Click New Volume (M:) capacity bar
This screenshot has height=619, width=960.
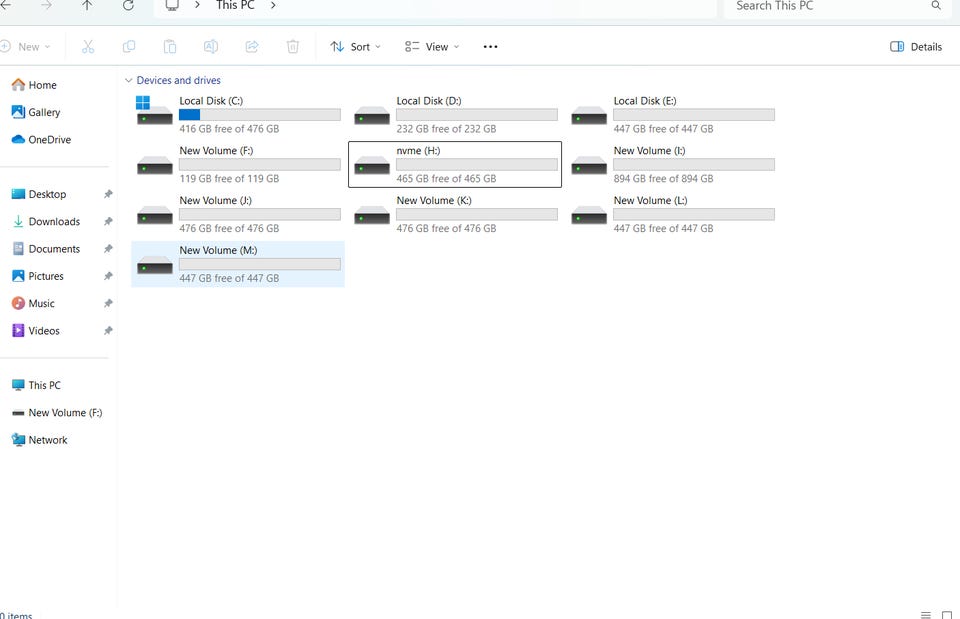click(x=260, y=264)
